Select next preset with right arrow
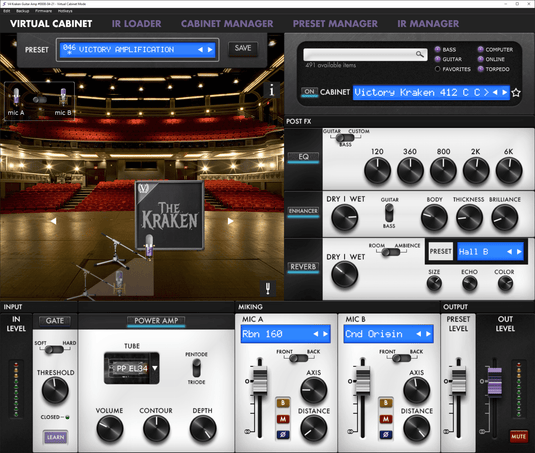This screenshot has height=453, width=535. [210, 50]
